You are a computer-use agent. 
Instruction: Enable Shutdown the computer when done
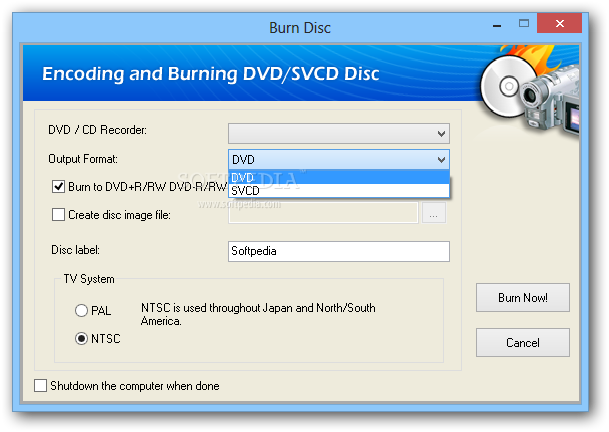[41, 385]
